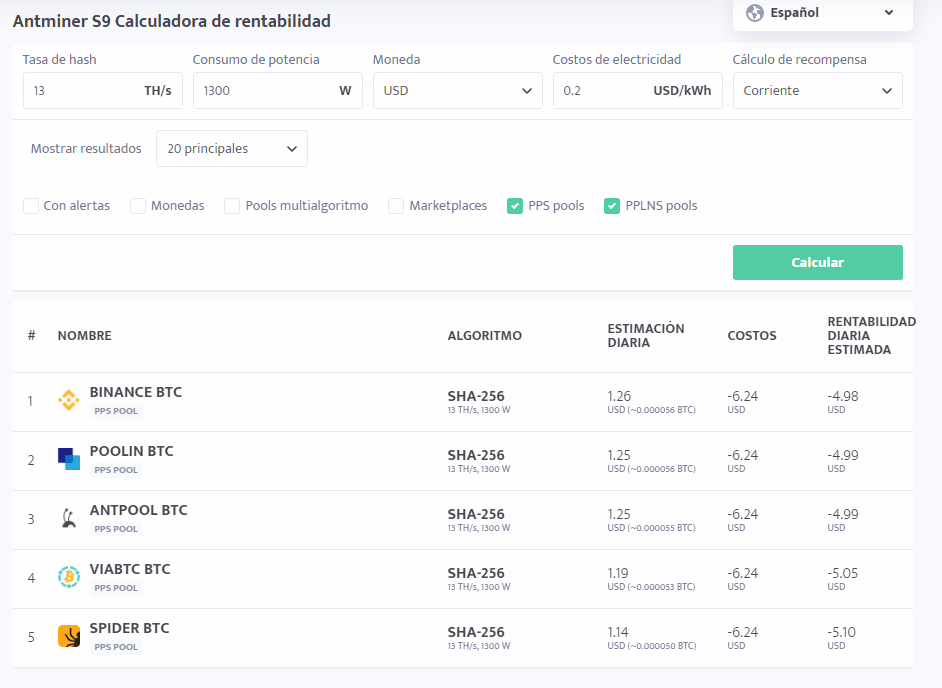Click the 1.26 daily estimate value
Viewport: 942px width, 688px height.
tap(619, 396)
